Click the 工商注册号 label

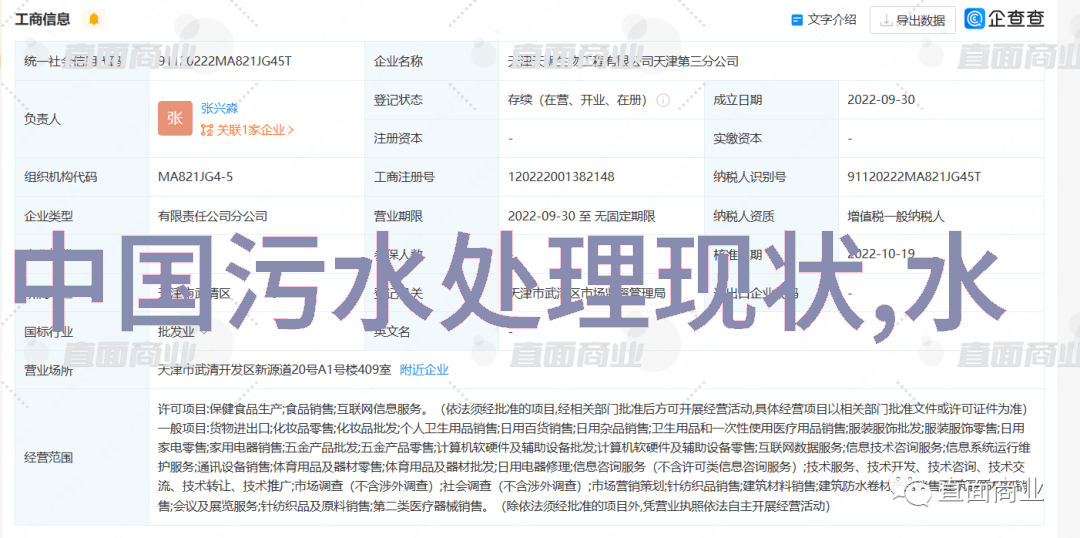404,177
